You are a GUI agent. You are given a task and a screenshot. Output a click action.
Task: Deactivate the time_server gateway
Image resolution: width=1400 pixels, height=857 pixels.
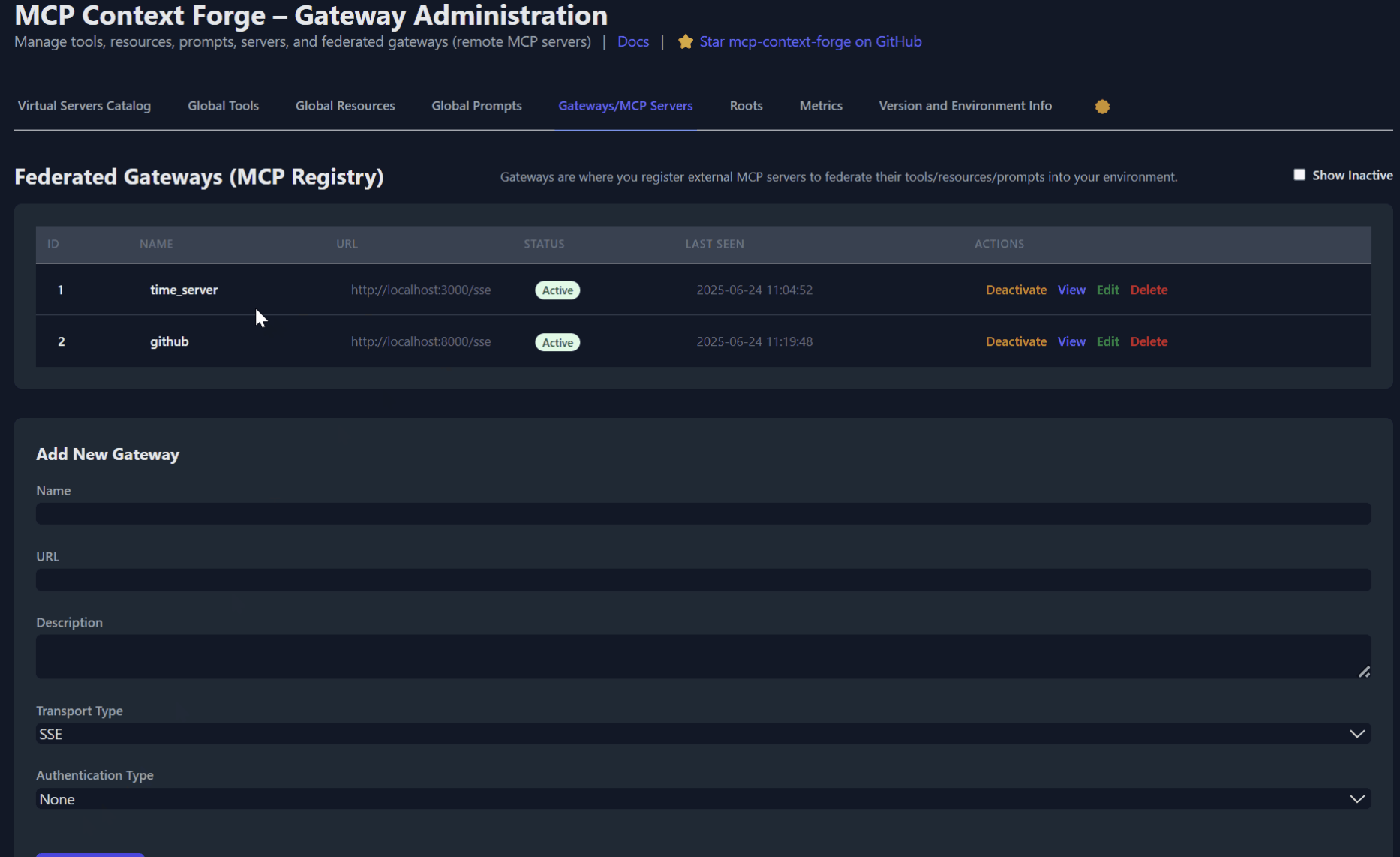[1016, 290]
